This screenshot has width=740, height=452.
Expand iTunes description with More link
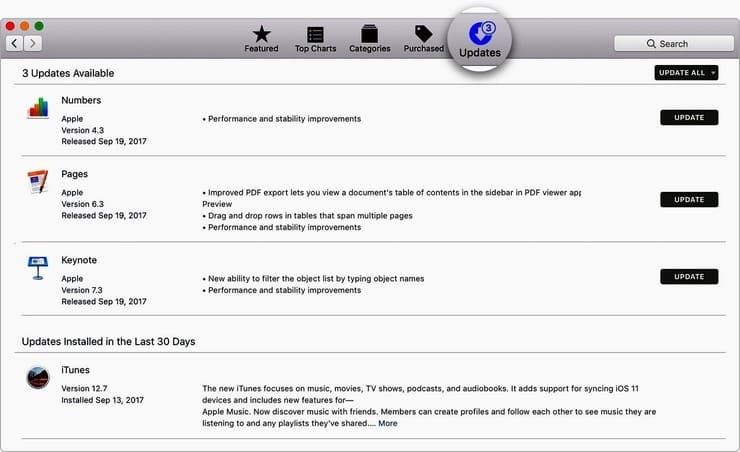[387, 423]
